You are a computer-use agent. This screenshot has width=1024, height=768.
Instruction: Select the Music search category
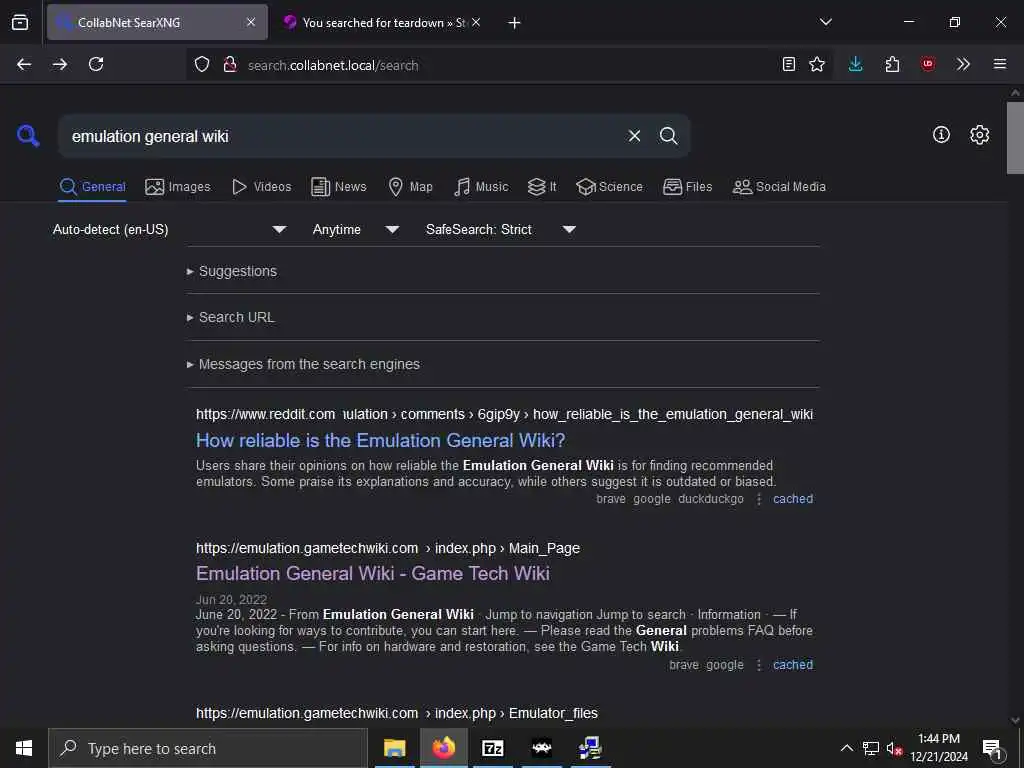pos(481,187)
